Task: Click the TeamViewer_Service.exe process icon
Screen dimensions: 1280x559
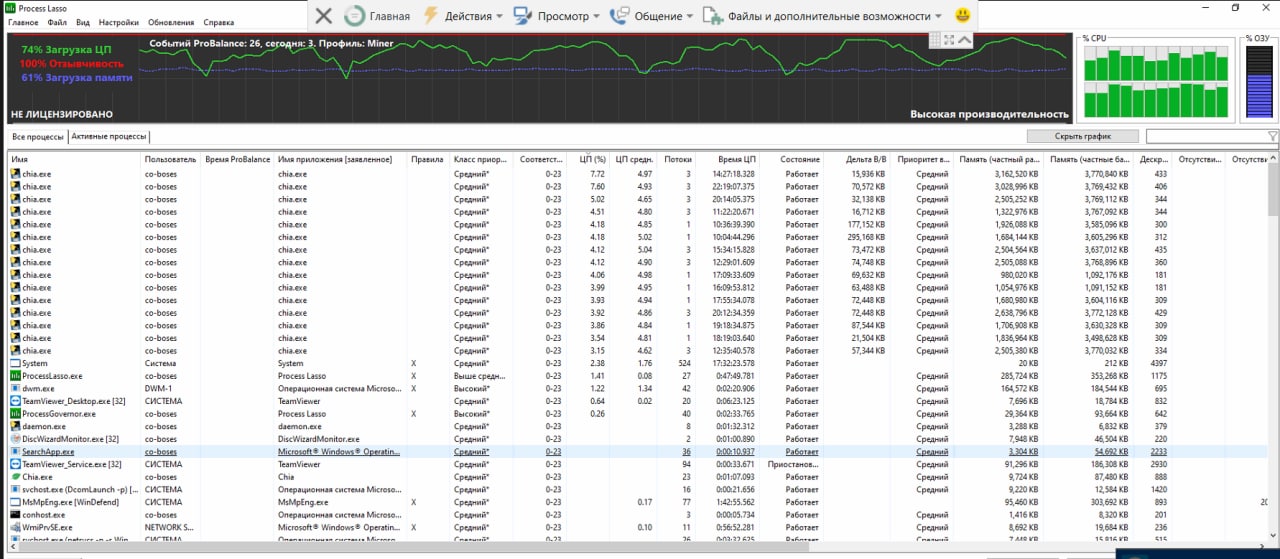Action: [15, 464]
